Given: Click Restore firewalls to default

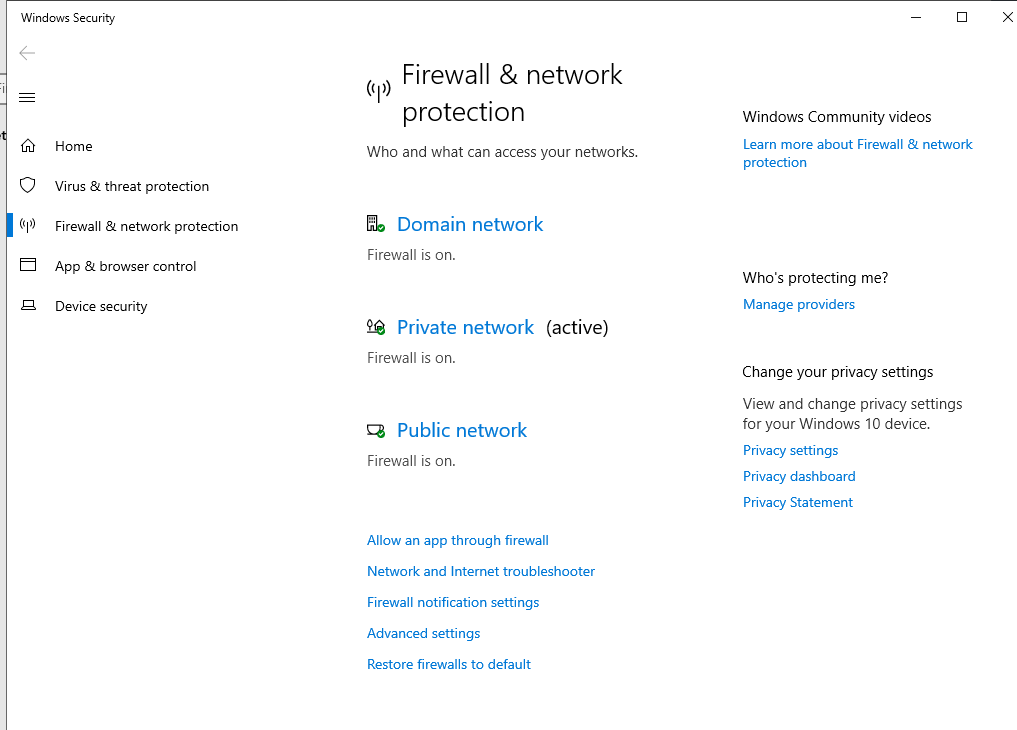Looking at the screenshot, I should click(449, 665).
